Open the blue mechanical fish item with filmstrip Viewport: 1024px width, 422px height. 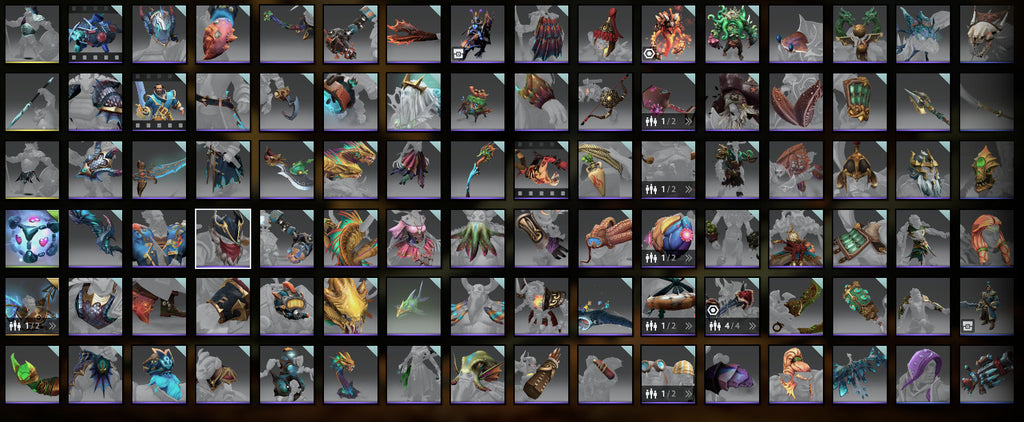coord(95,34)
